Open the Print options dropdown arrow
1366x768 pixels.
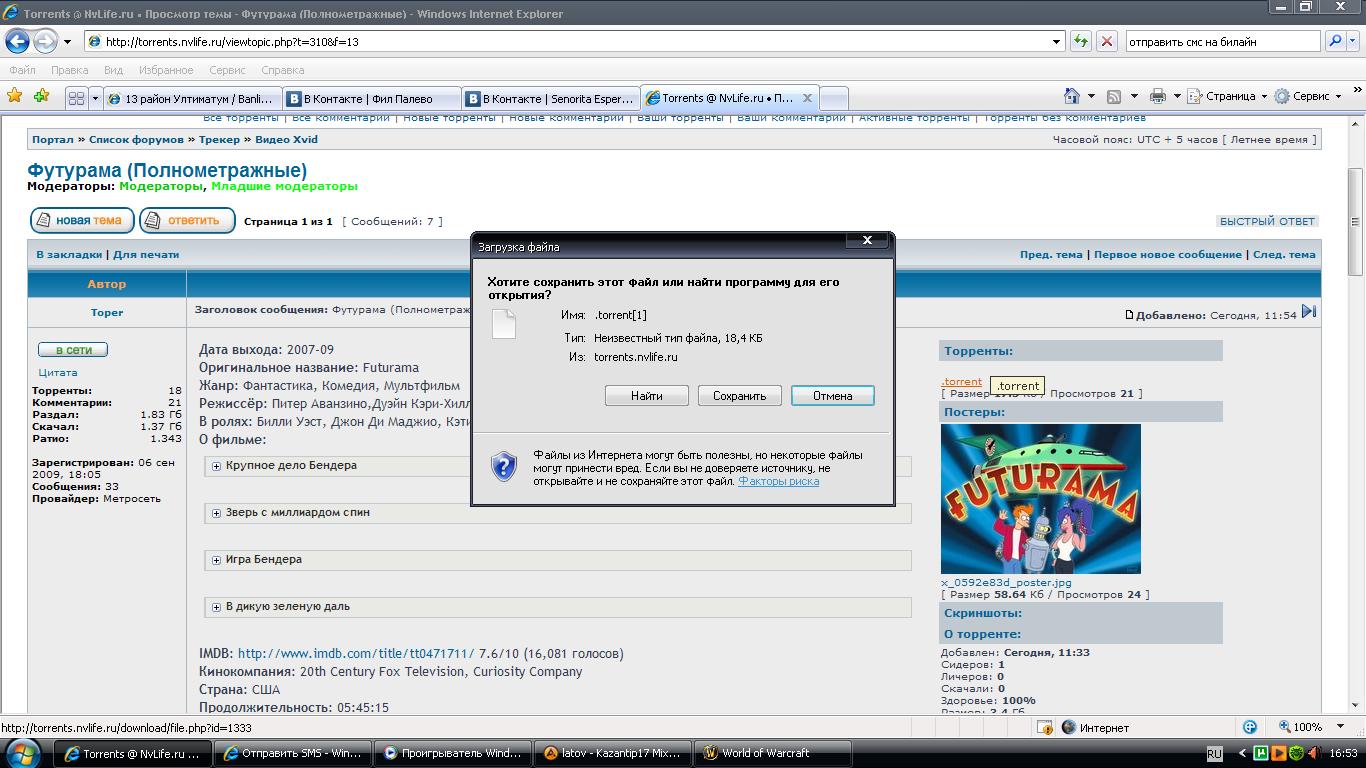pos(1177,96)
